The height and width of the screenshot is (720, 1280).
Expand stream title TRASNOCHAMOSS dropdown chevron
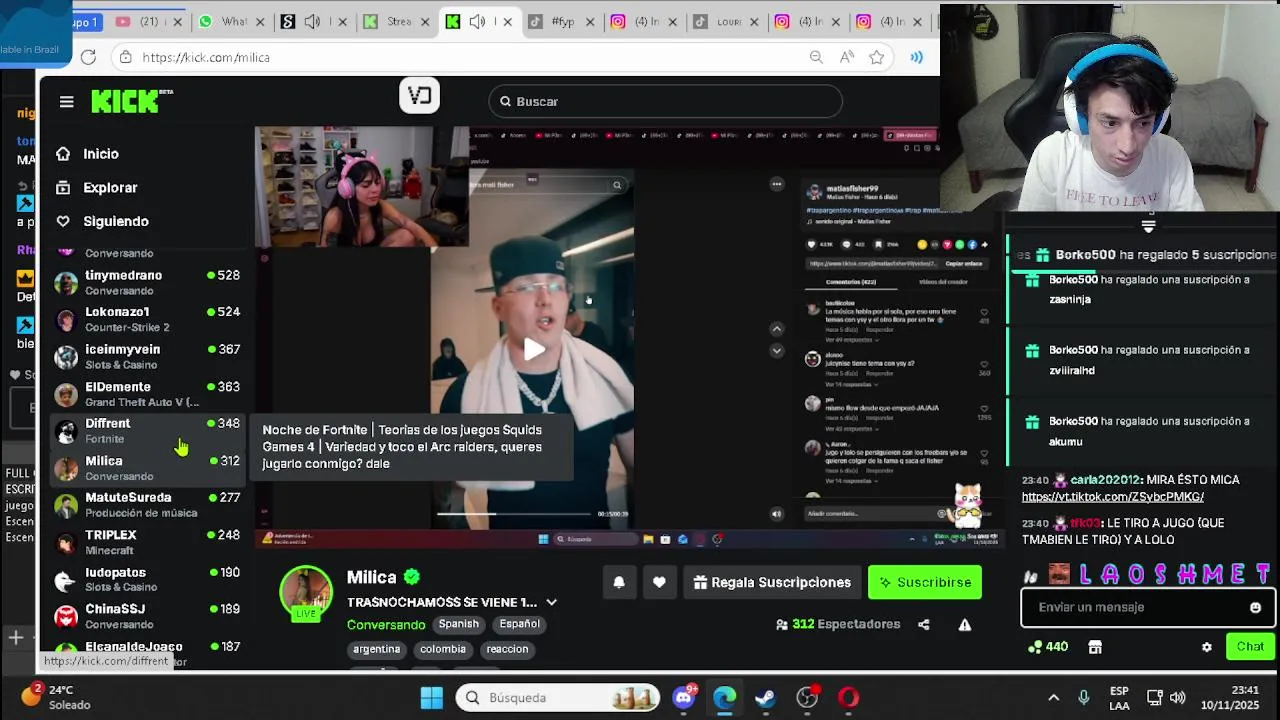[x=551, y=602]
